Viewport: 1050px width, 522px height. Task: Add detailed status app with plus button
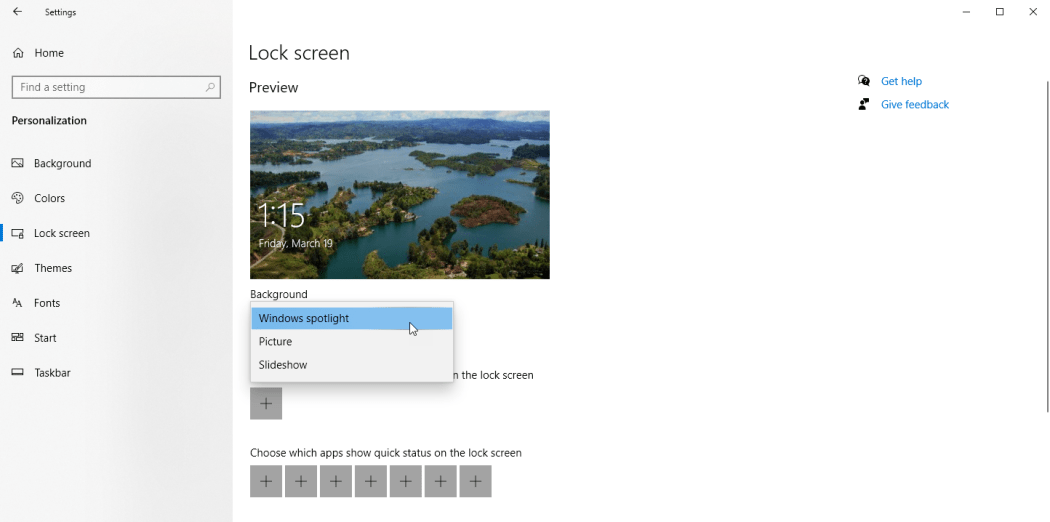point(266,403)
